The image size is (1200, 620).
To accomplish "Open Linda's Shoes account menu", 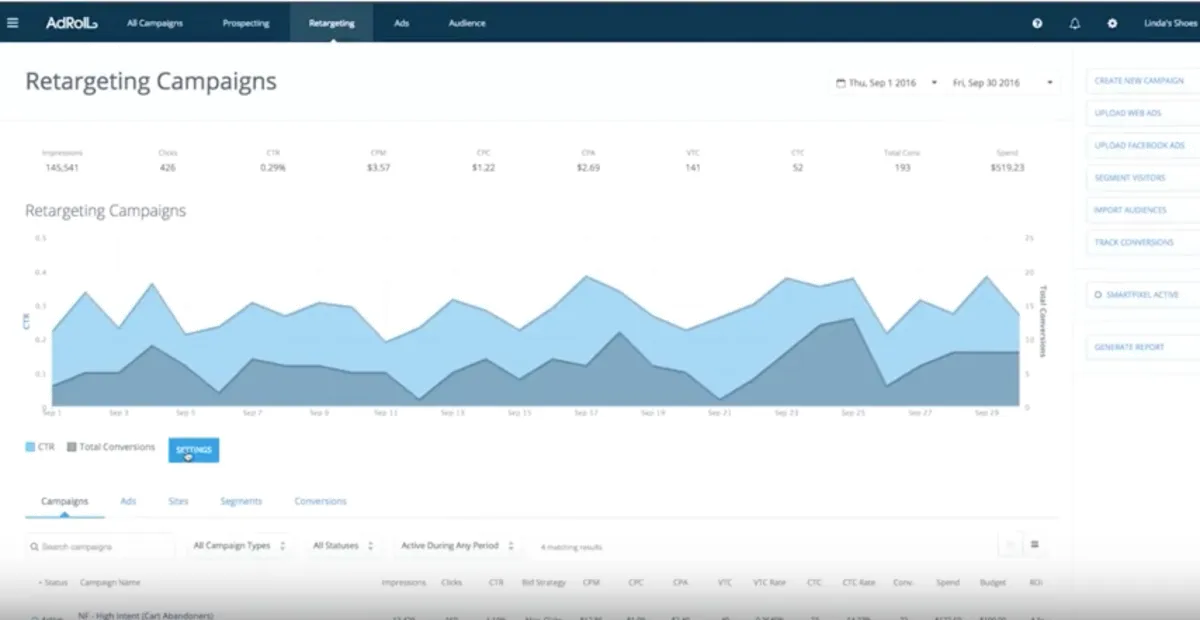I will 1171,23.
